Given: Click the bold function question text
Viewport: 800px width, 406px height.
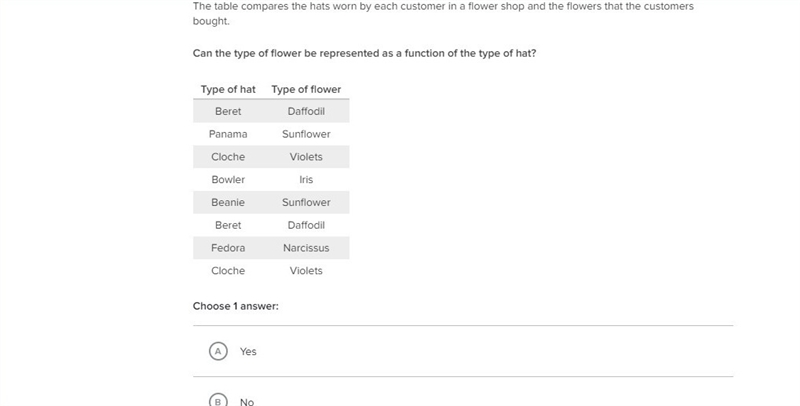Looking at the screenshot, I should point(364,54).
